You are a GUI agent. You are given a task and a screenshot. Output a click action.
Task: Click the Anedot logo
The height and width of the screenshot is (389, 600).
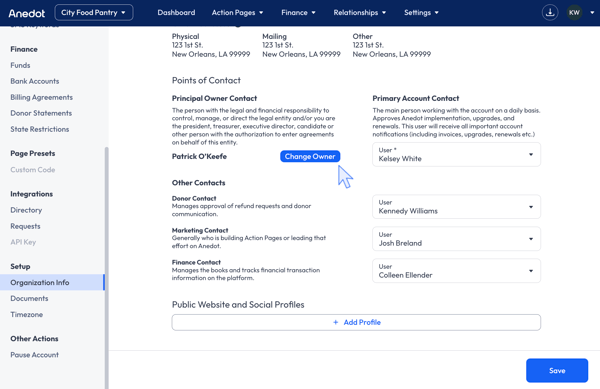point(27,13)
